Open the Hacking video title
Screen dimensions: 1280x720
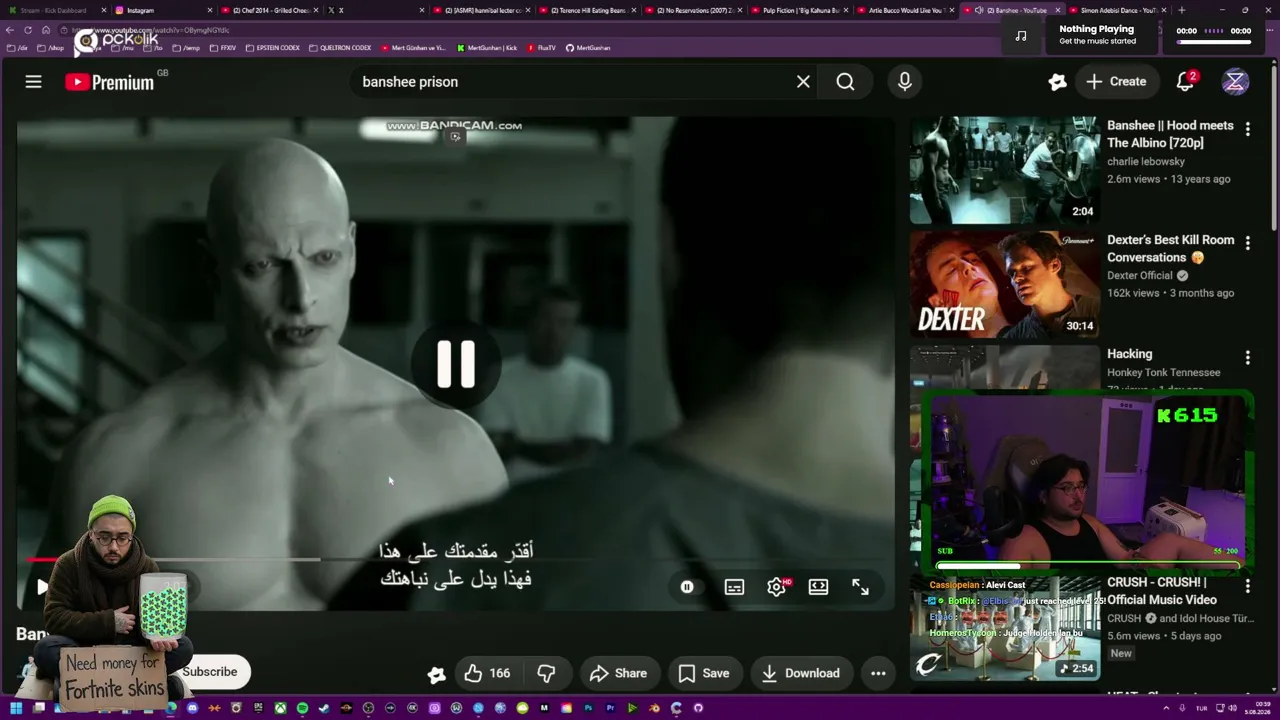pos(1130,354)
